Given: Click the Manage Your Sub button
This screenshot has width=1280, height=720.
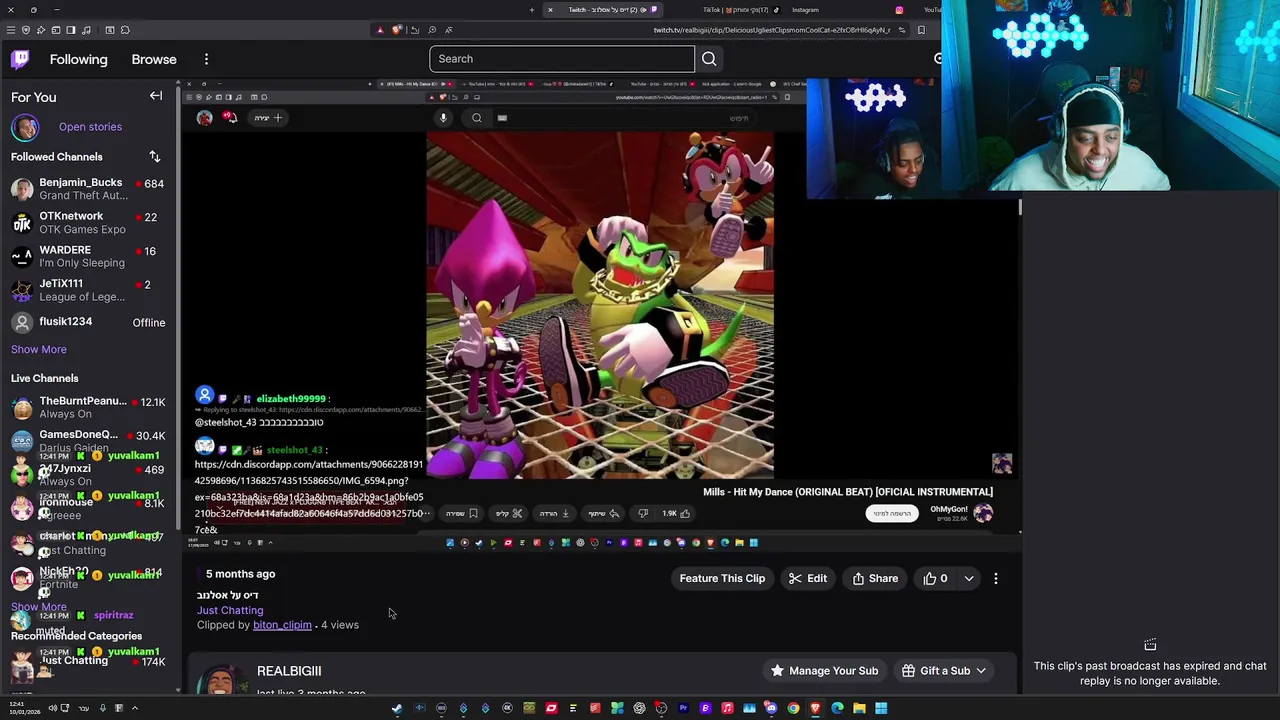Looking at the screenshot, I should [x=824, y=671].
